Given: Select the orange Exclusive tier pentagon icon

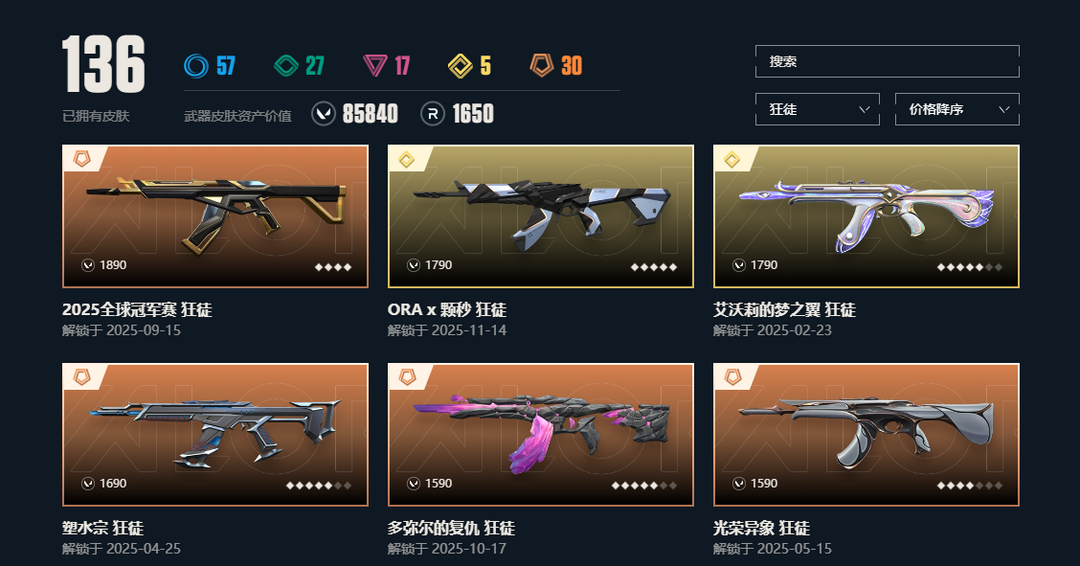Looking at the screenshot, I should [x=541, y=65].
